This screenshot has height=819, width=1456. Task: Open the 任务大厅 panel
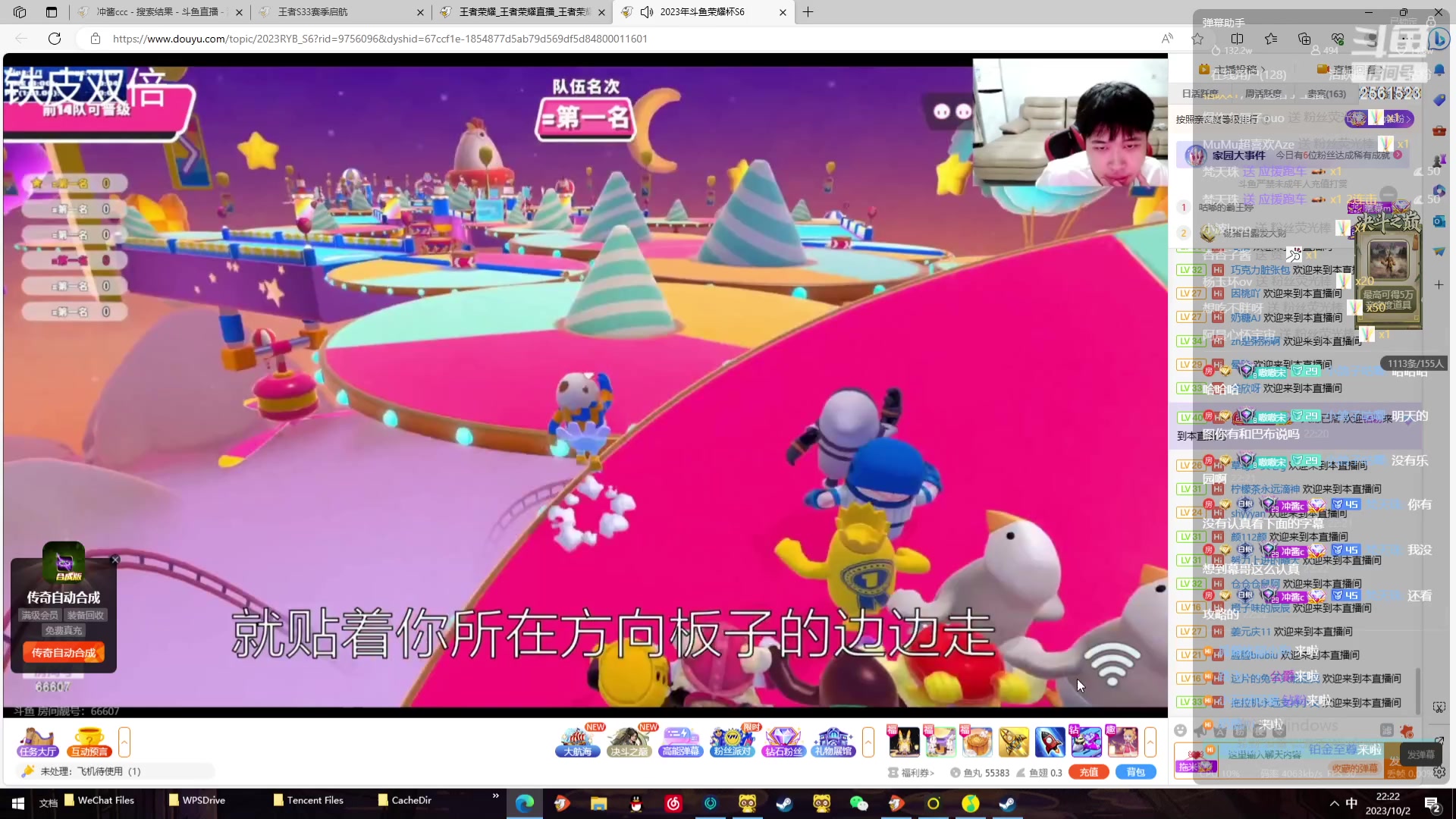click(x=36, y=742)
